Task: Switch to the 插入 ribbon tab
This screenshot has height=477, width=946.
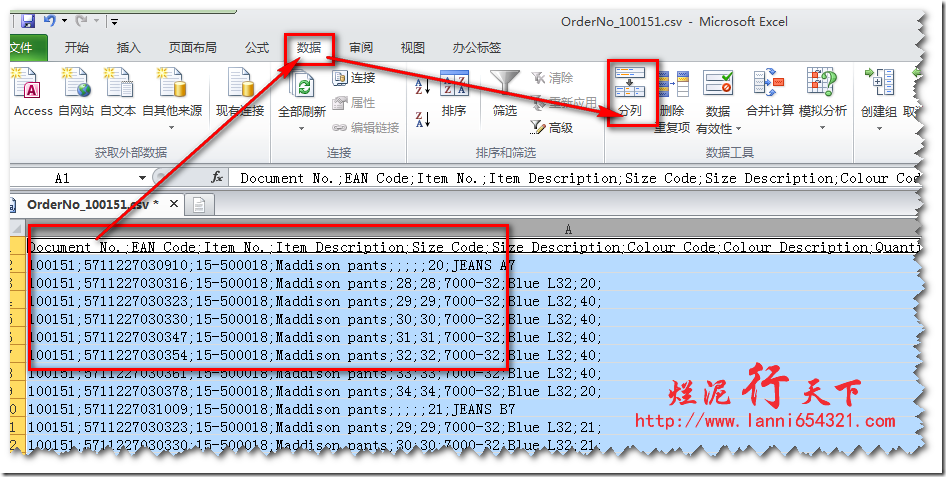Action: 129,48
